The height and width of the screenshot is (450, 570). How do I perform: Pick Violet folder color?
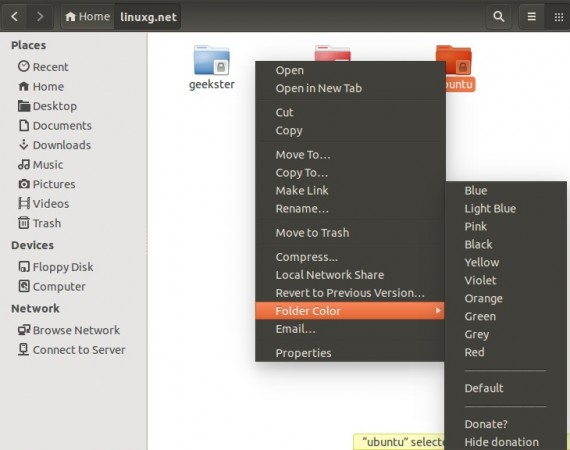(x=480, y=280)
